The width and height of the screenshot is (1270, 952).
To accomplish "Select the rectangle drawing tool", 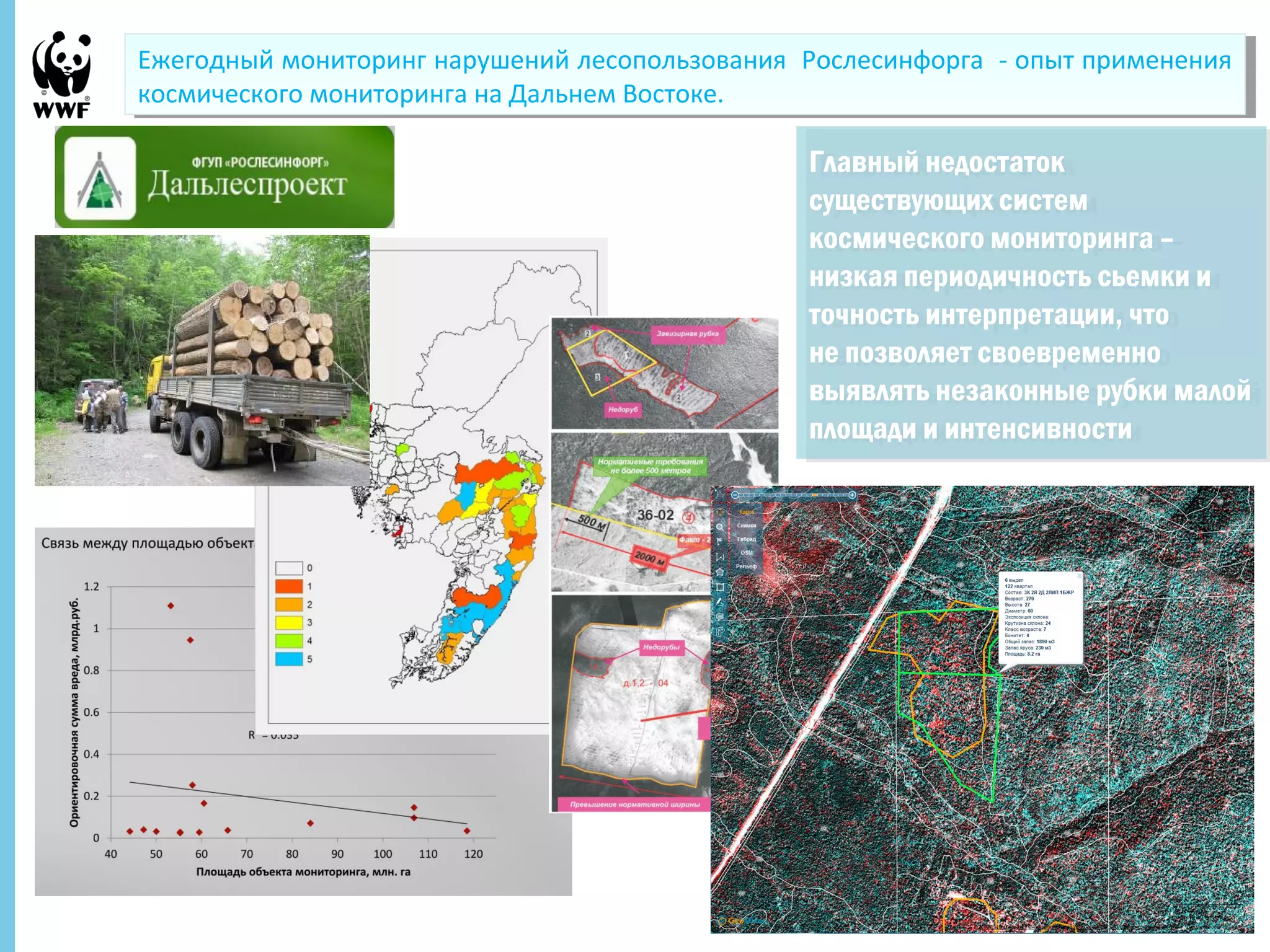I will 720,587.
